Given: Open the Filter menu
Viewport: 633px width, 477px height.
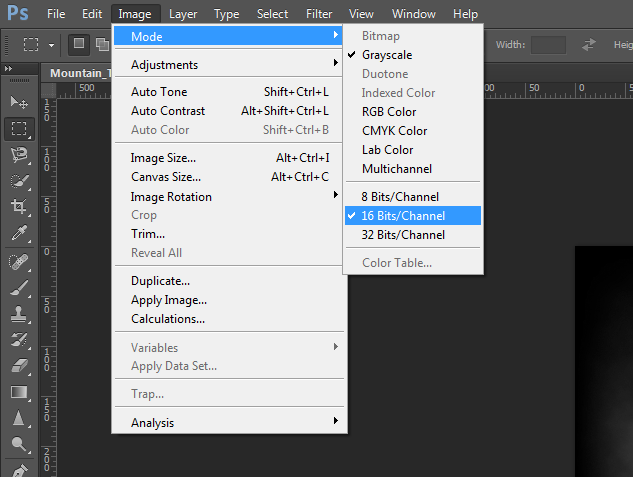Looking at the screenshot, I should coord(319,14).
